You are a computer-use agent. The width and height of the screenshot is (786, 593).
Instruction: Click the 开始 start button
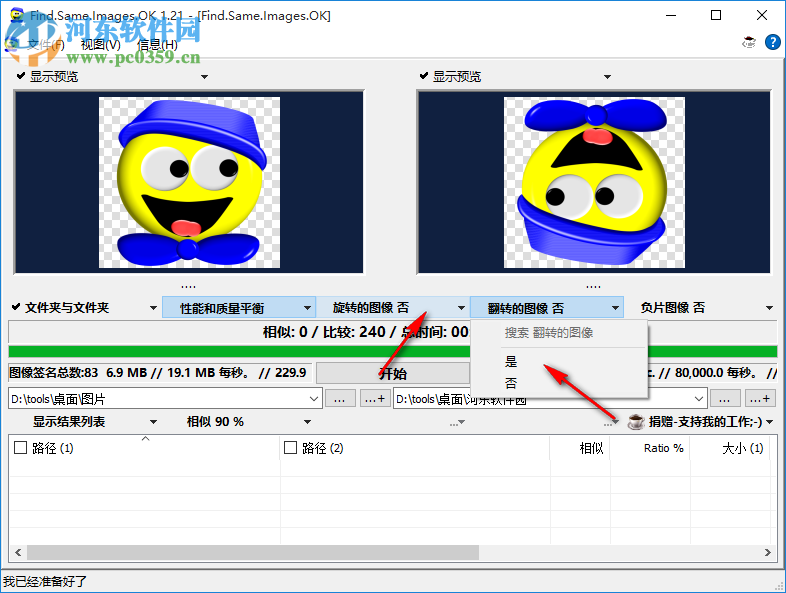[393, 373]
